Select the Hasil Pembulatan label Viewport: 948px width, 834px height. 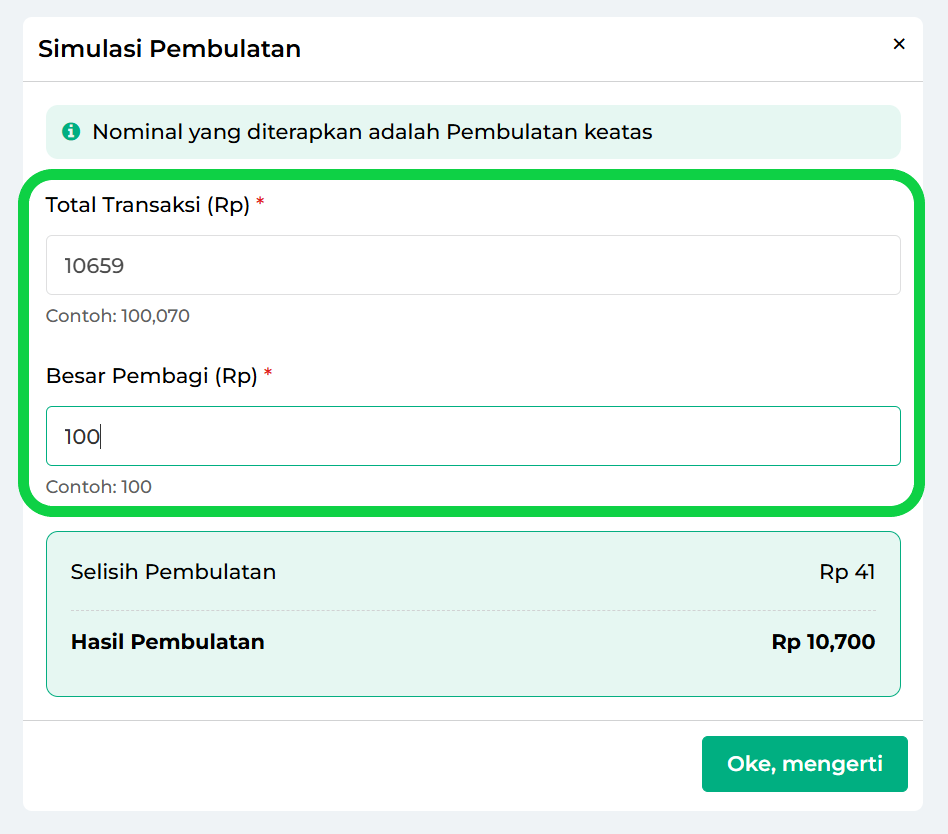tap(168, 642)
